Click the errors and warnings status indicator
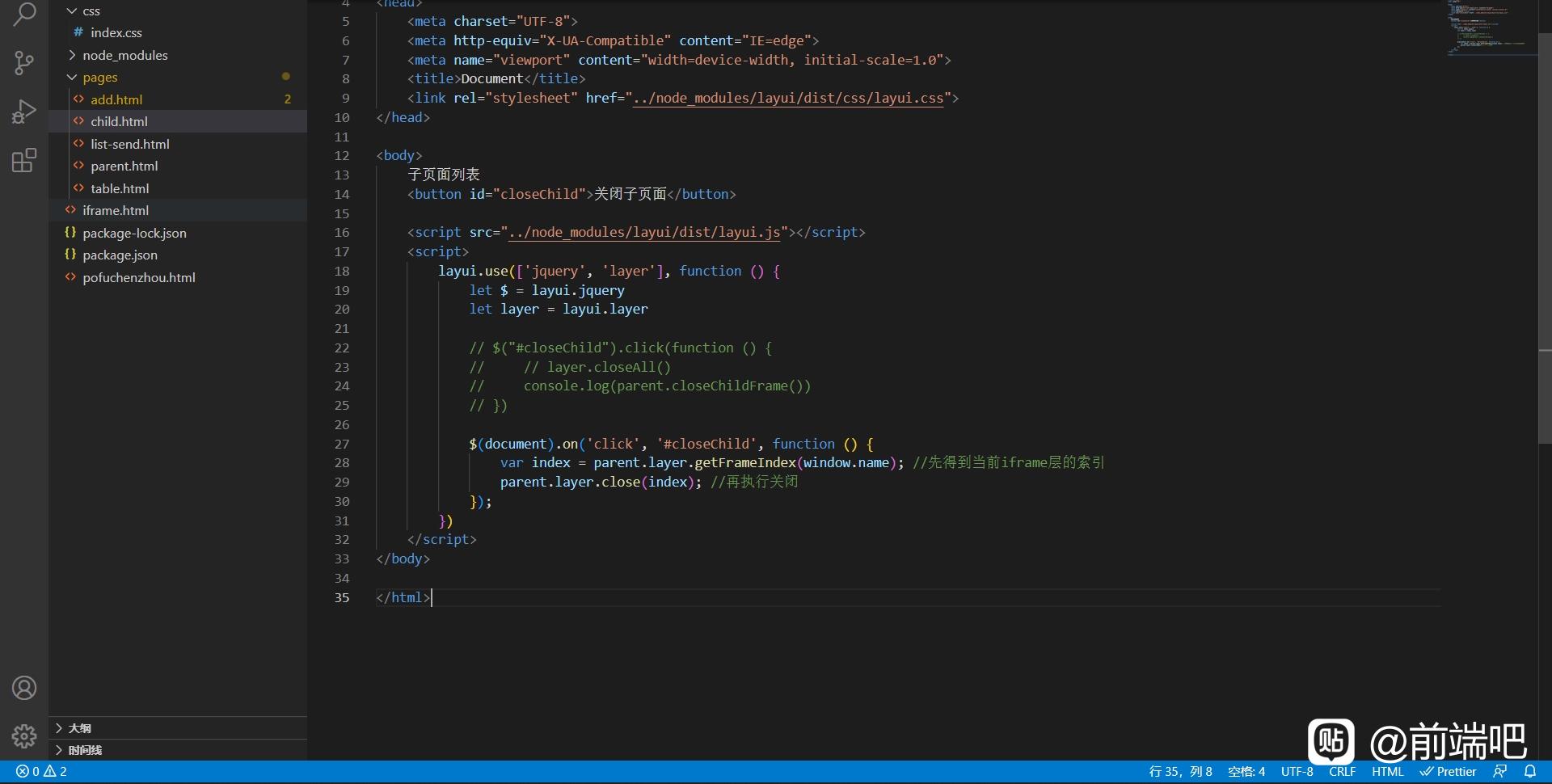This screenshot has height=784, width=1552. tap(41, 772)
